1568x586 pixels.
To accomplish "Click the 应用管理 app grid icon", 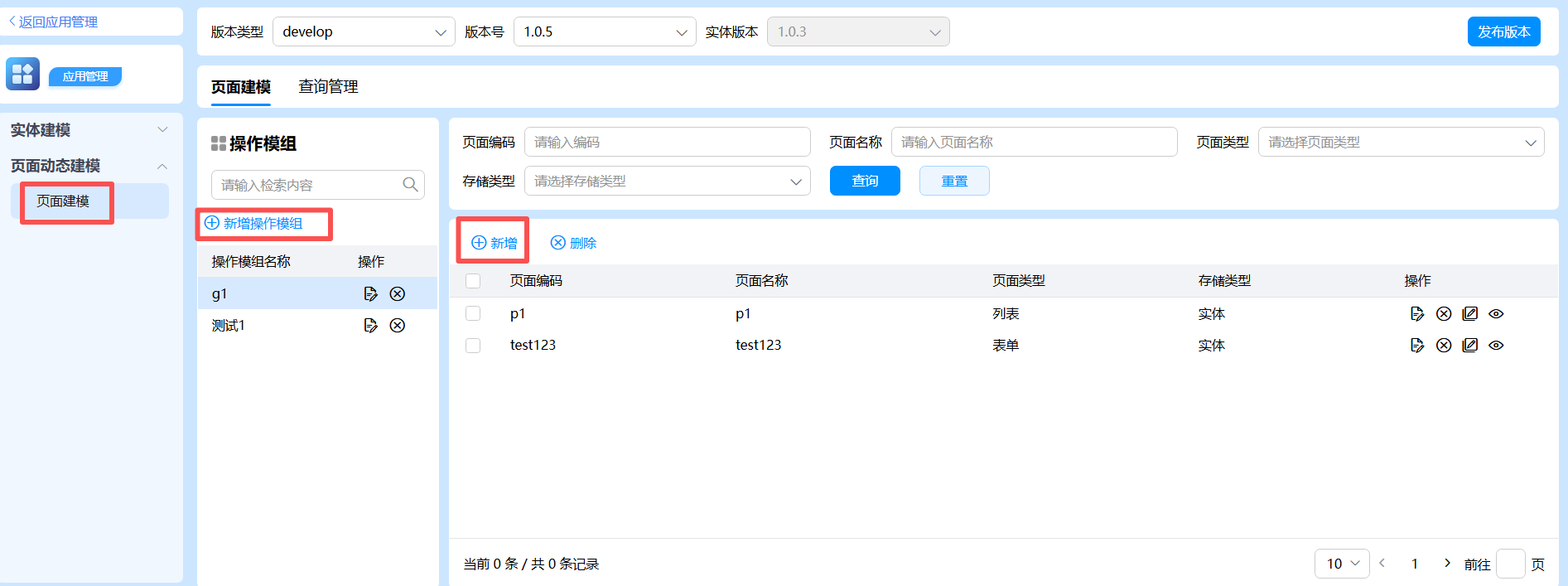I will tap(23, 74).
